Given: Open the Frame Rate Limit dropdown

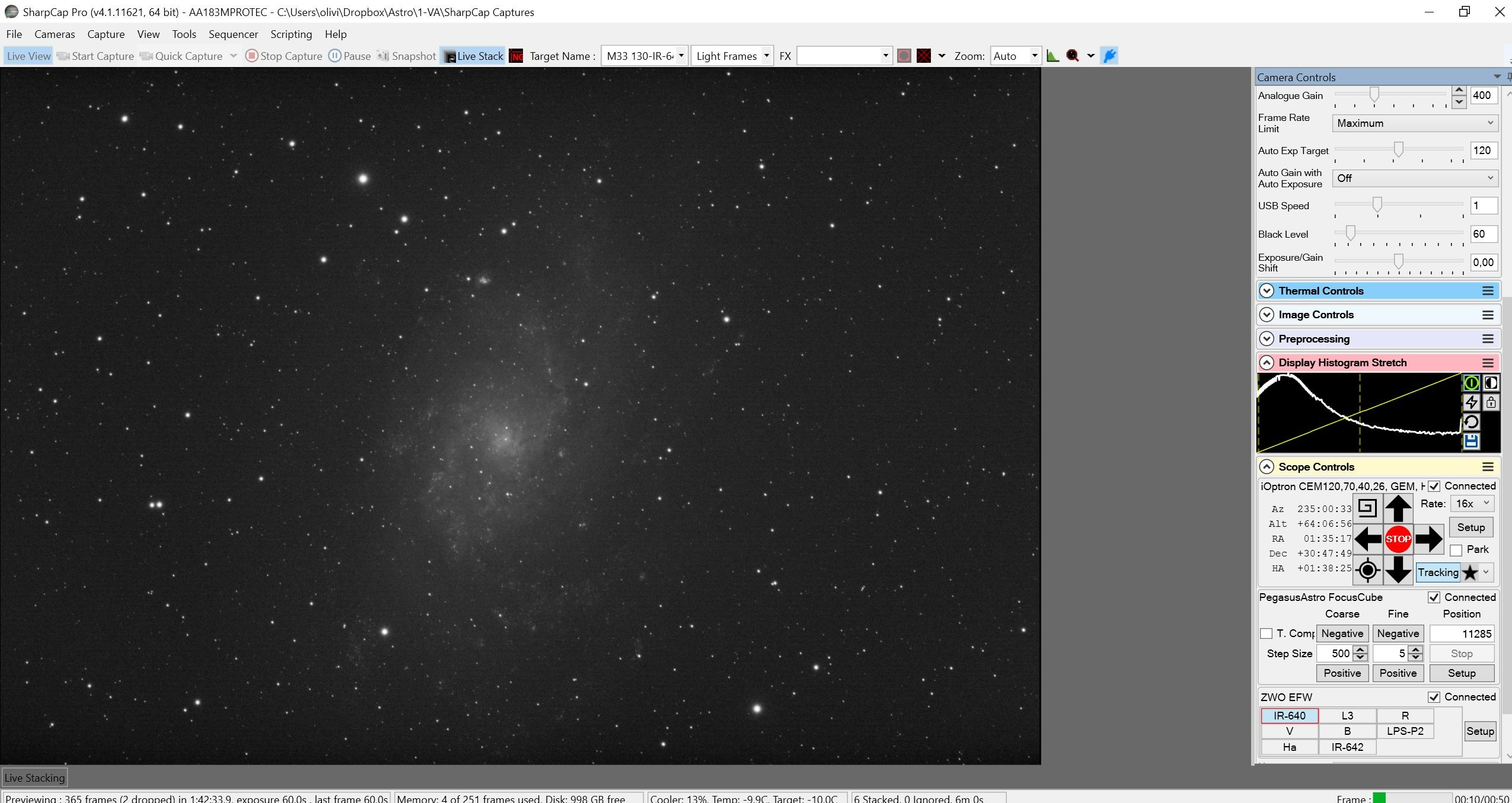Looking at the screenshot, I should [1415, 123].
